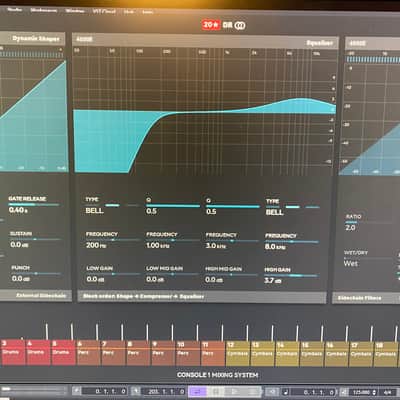Screen dimensions: 400x400
Task: Select track 3 Drums in the track strip
Action: 13,352
